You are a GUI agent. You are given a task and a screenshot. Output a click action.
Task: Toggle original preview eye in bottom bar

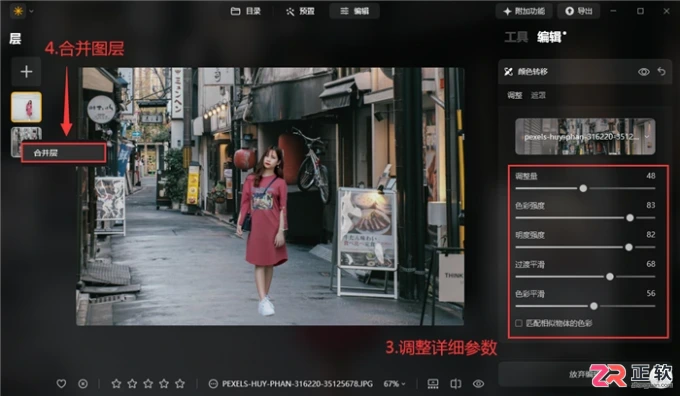click(x=478, y=384)
